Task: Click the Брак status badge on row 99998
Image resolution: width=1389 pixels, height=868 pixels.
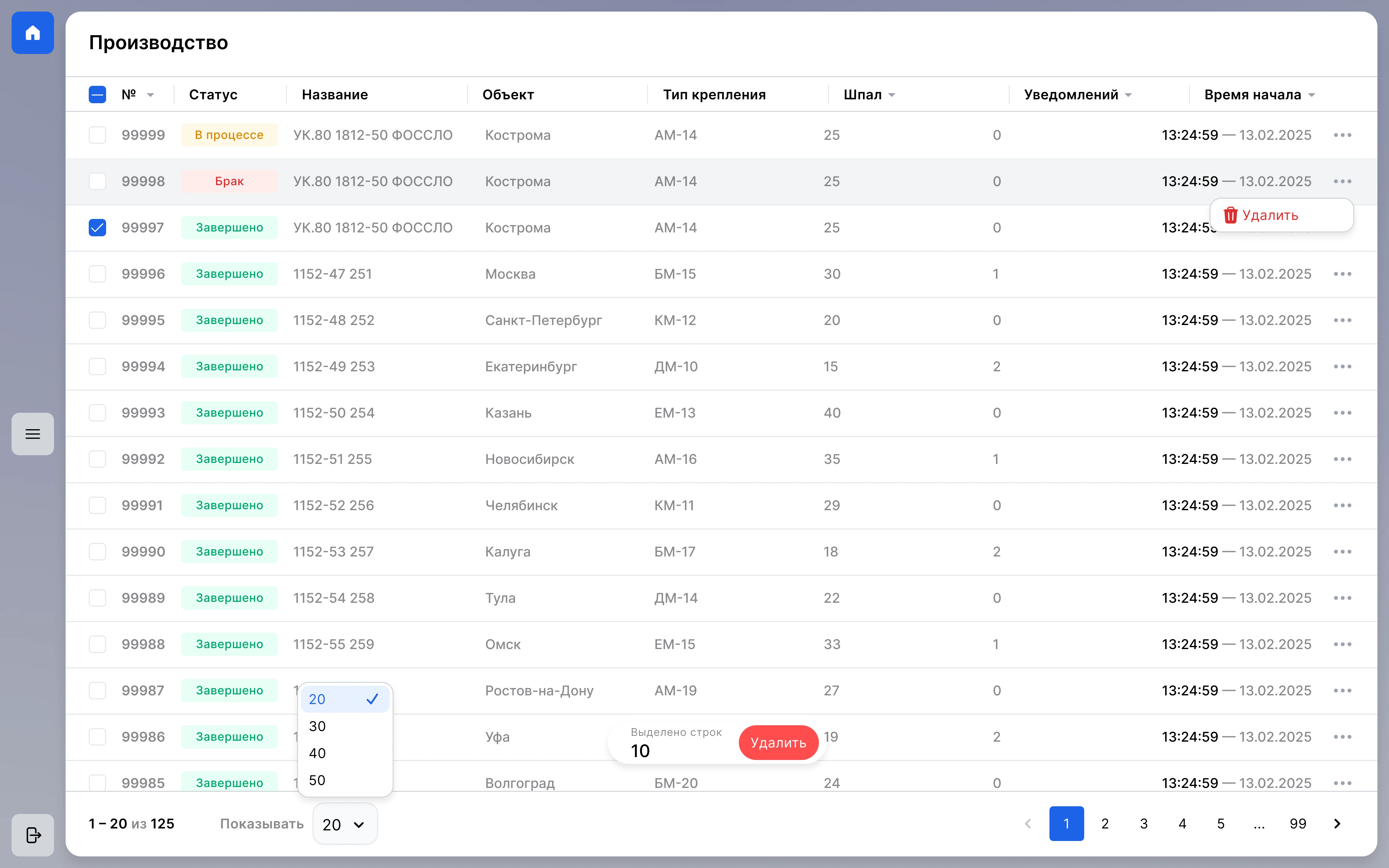Action: point(230,181)
